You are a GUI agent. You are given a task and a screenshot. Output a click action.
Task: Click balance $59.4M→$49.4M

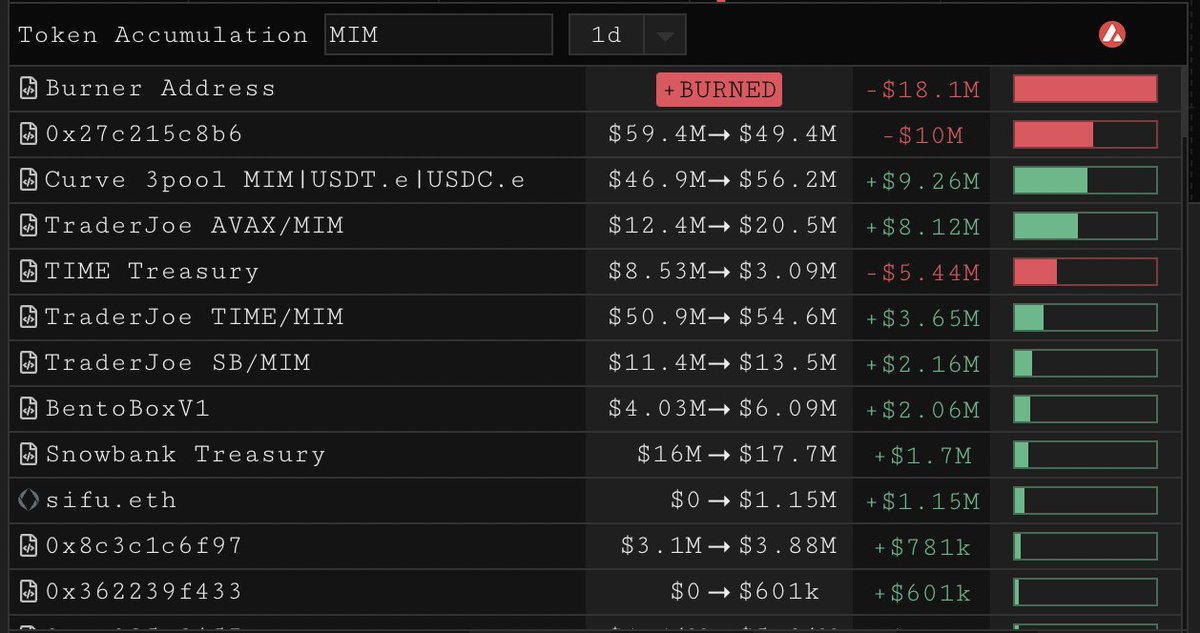click(722, 134)
